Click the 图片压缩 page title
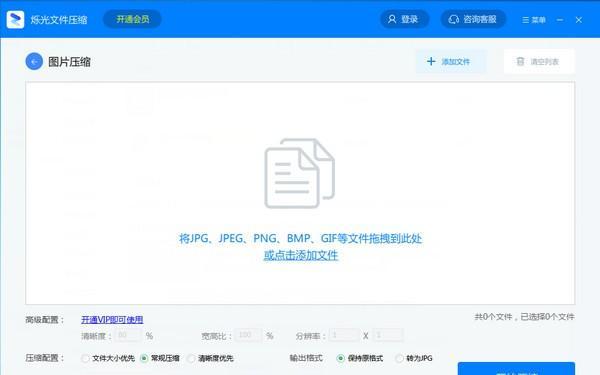The height and width of the screenshot is (375, 600). tap(69, 62)
